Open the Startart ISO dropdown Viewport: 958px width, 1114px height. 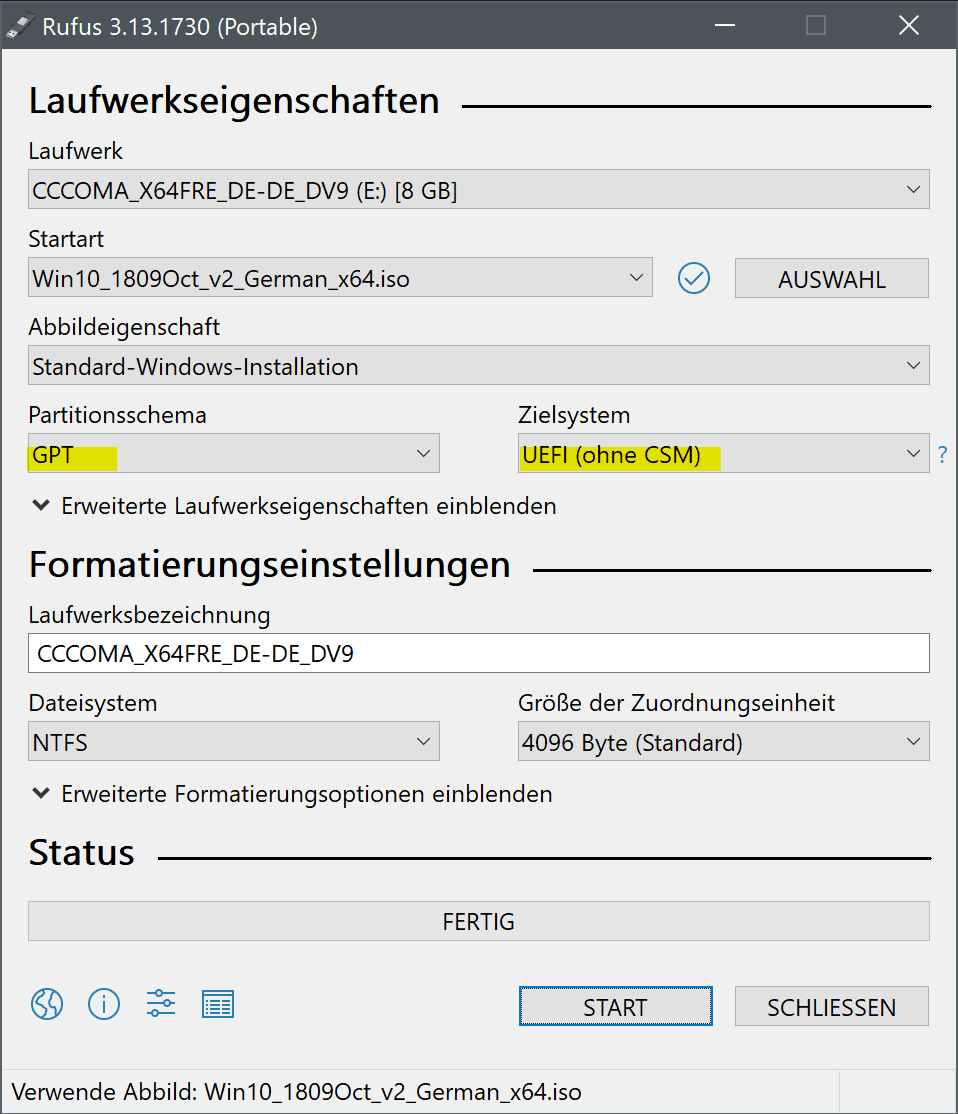pos(340,277)
